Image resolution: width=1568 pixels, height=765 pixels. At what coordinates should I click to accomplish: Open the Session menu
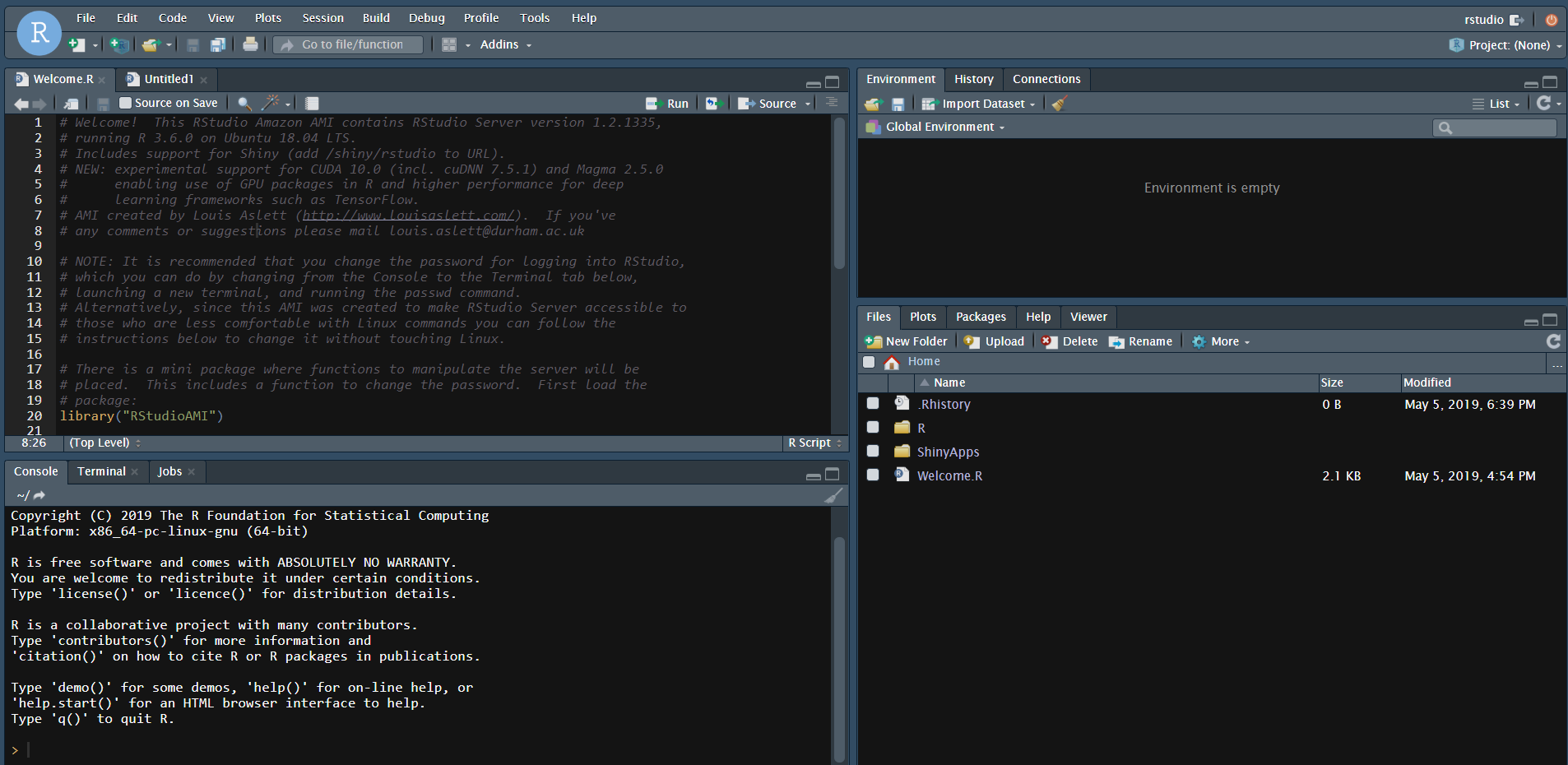[322, 18]
